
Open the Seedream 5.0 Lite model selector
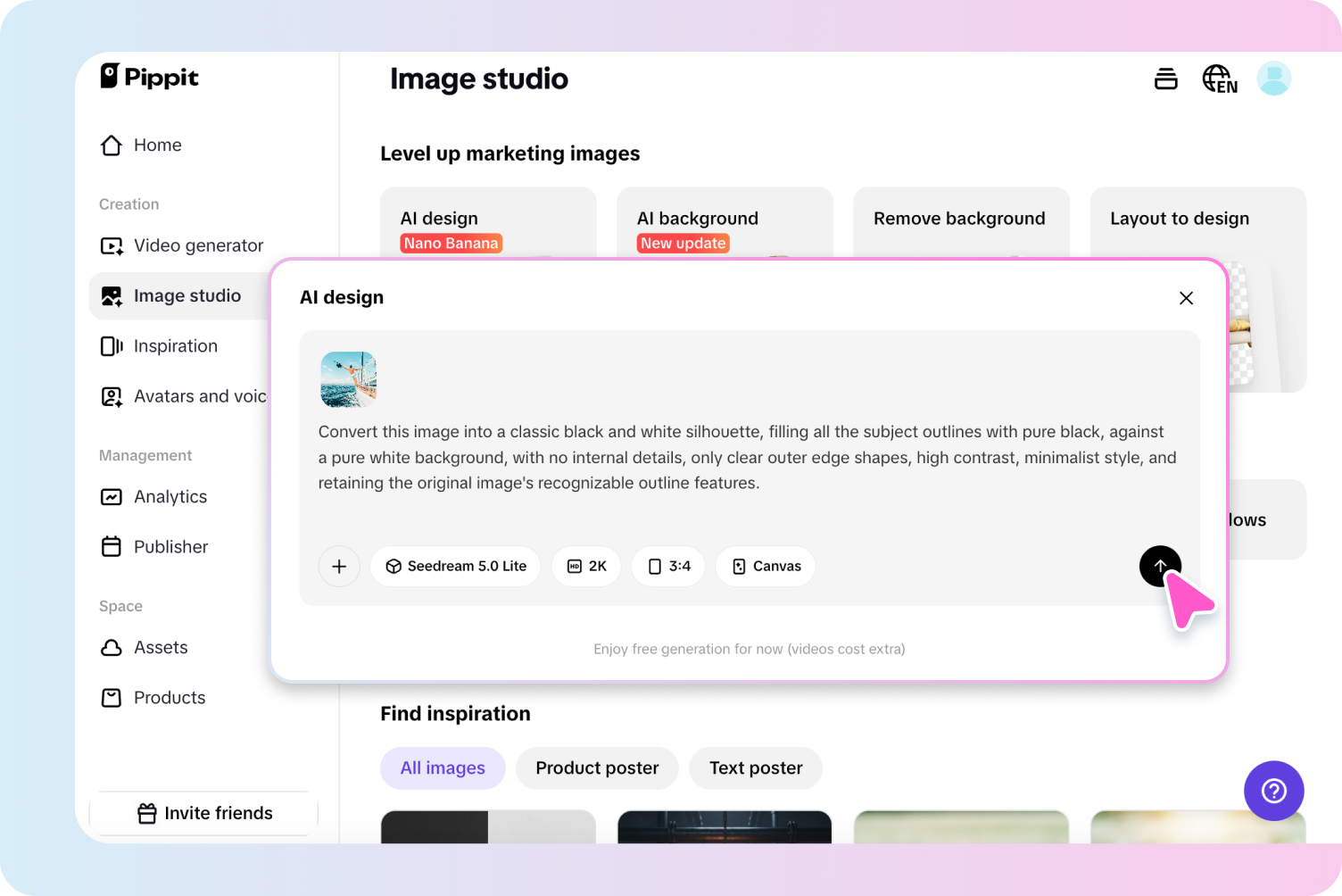click(455, 566)
